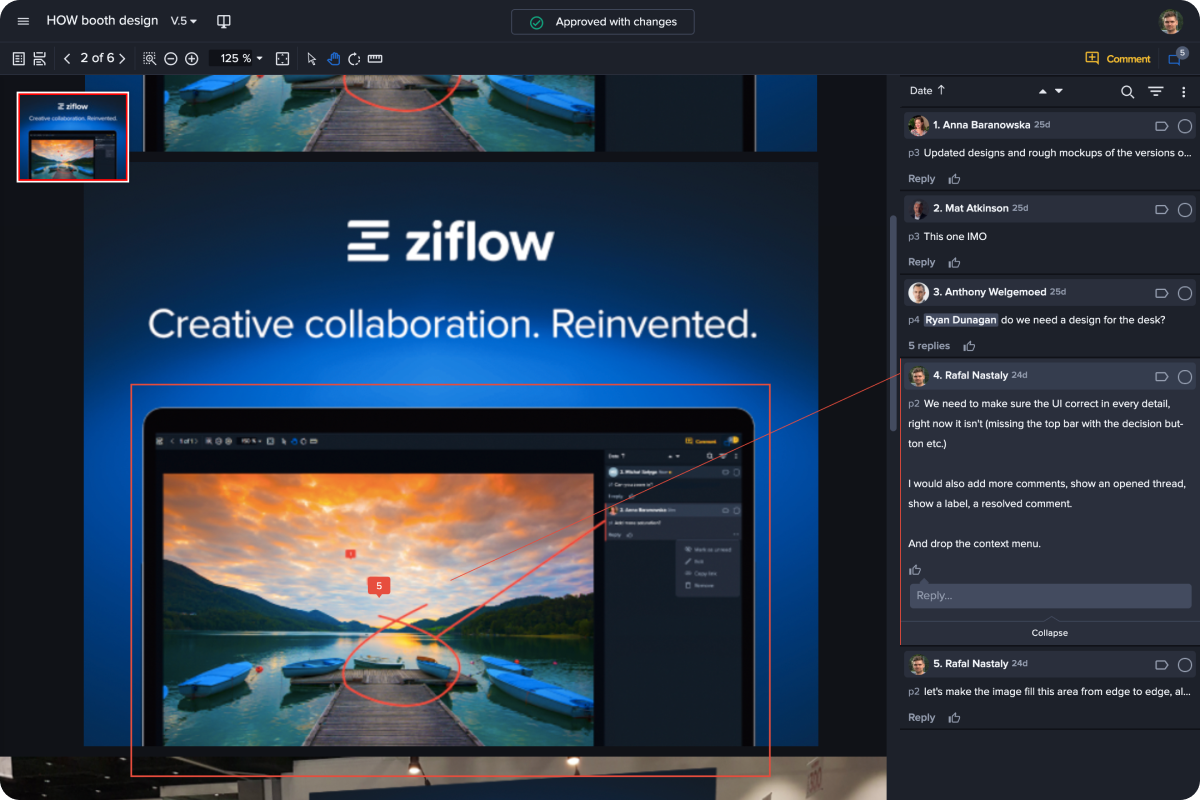Viewport: 1200px width, 800px height.
Task: Open the hamburger menu
Action: pos(22,20)
